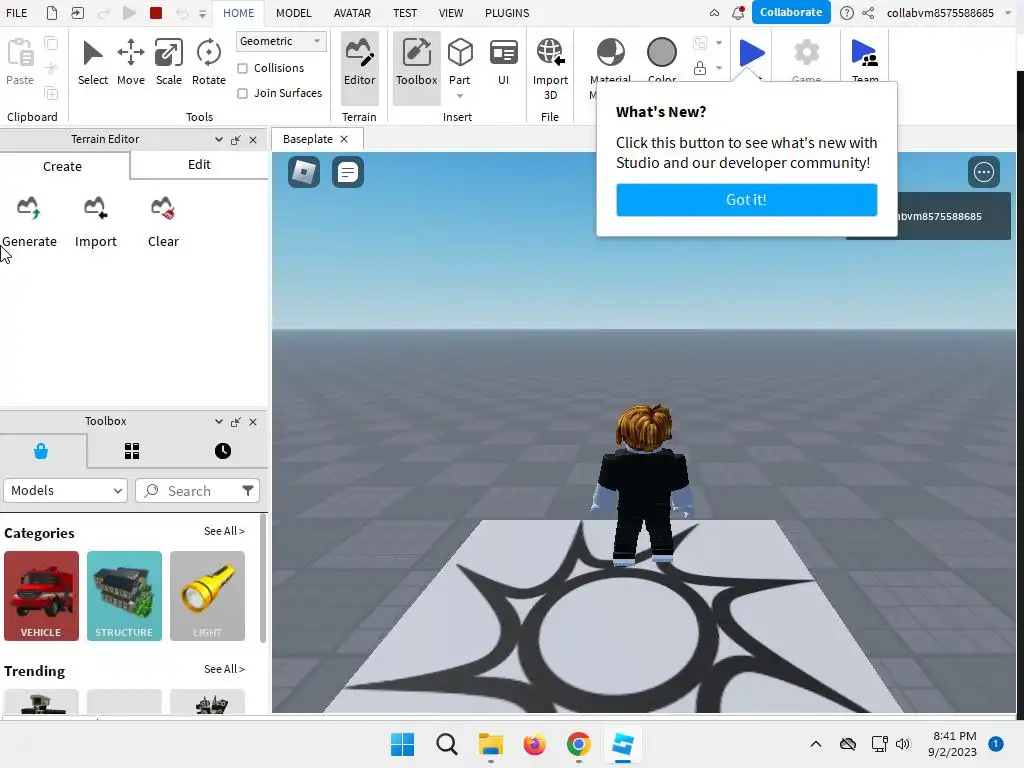Activate the Move tool
1024x768 pixels.
pos(131,62)
